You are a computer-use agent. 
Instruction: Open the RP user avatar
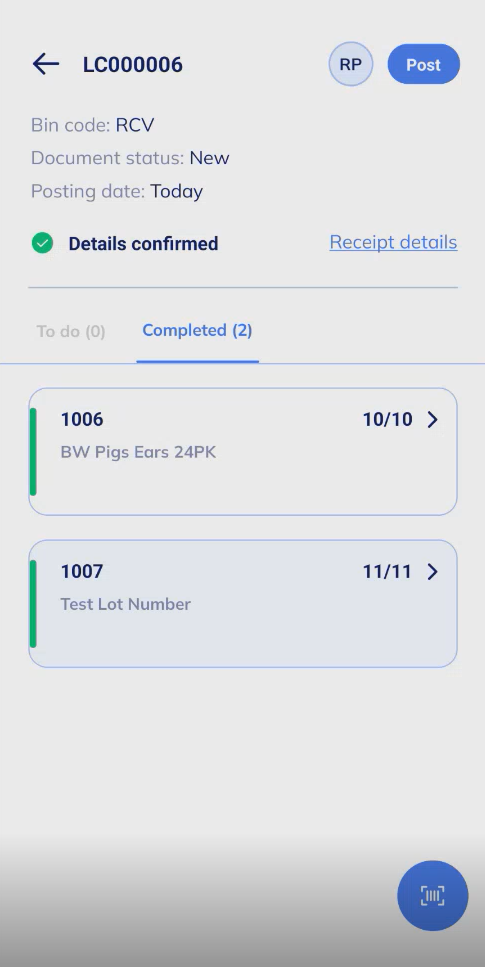(x=350, y=64)
